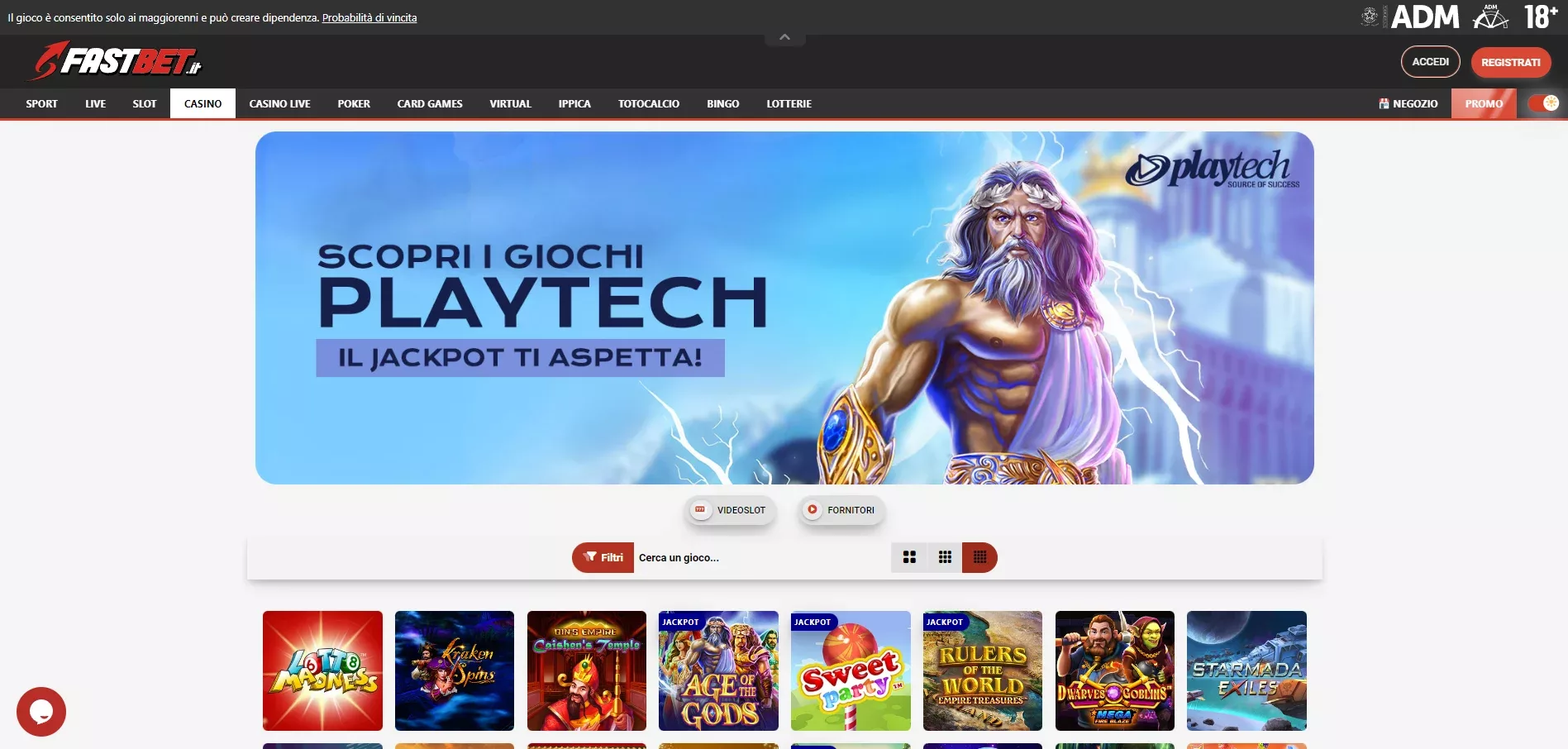1568x749 pixels.
Task: Open the chat bubble icon
Action: 41,711
